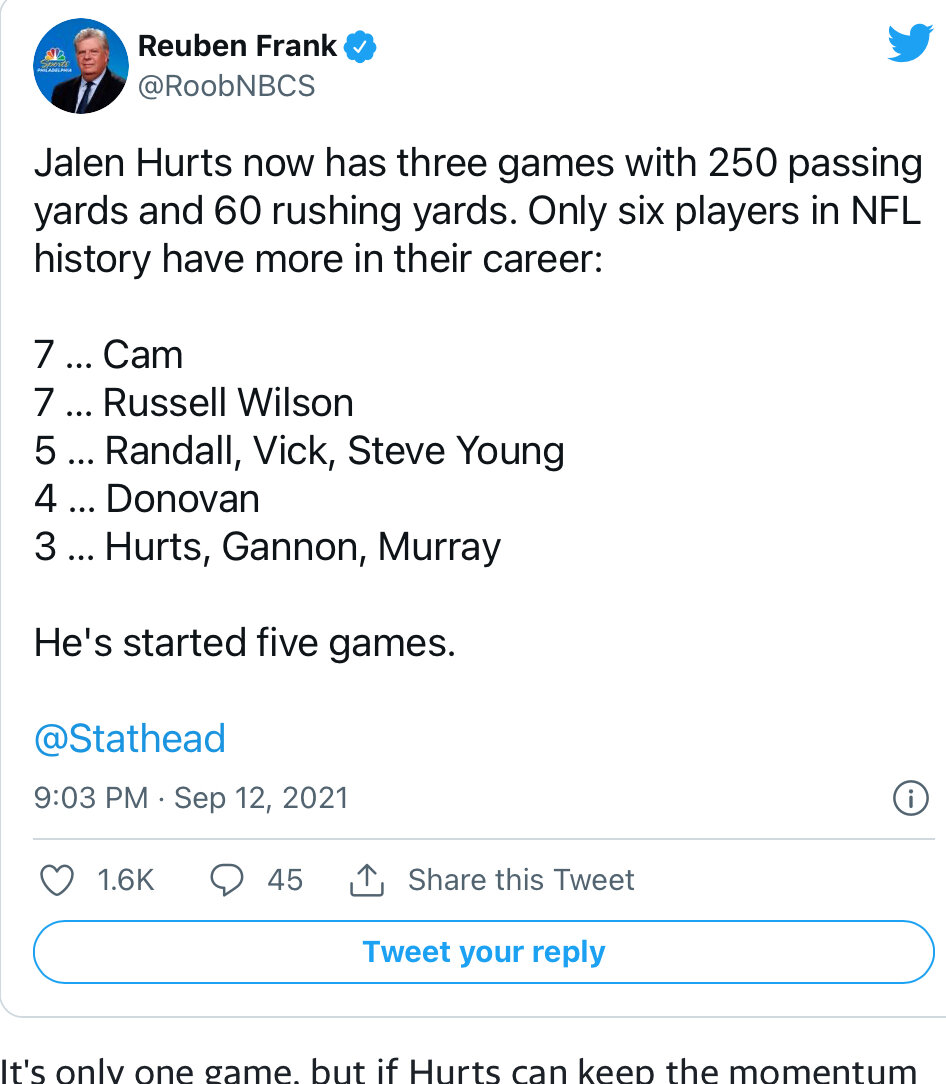The width and height of the screenshot is (946, 1084).
Task: Follow the @Stathead mention link
Action: [x=130, y=739]
